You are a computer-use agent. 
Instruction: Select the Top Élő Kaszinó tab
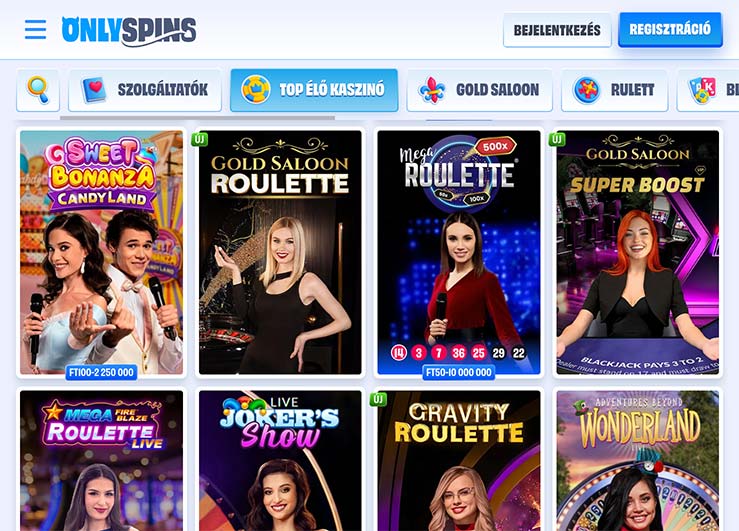coord(314,90)
